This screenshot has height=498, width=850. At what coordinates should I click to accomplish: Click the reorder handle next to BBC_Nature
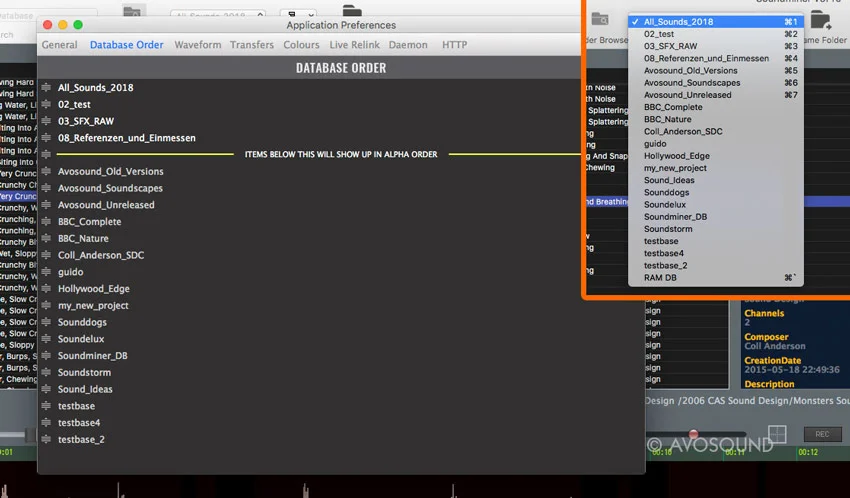coord(46,238)
